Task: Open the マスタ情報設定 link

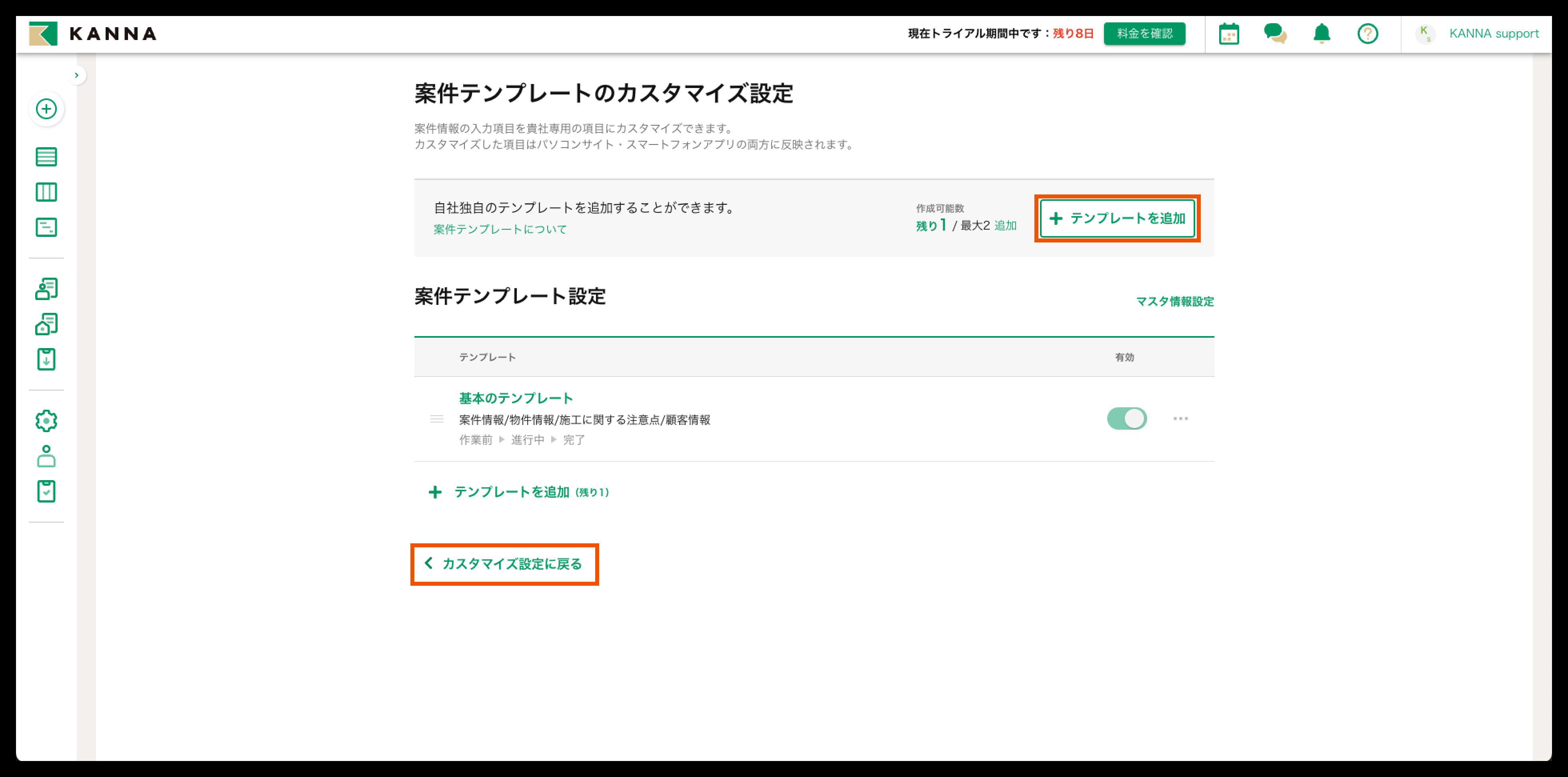Action: (1174, 301)
